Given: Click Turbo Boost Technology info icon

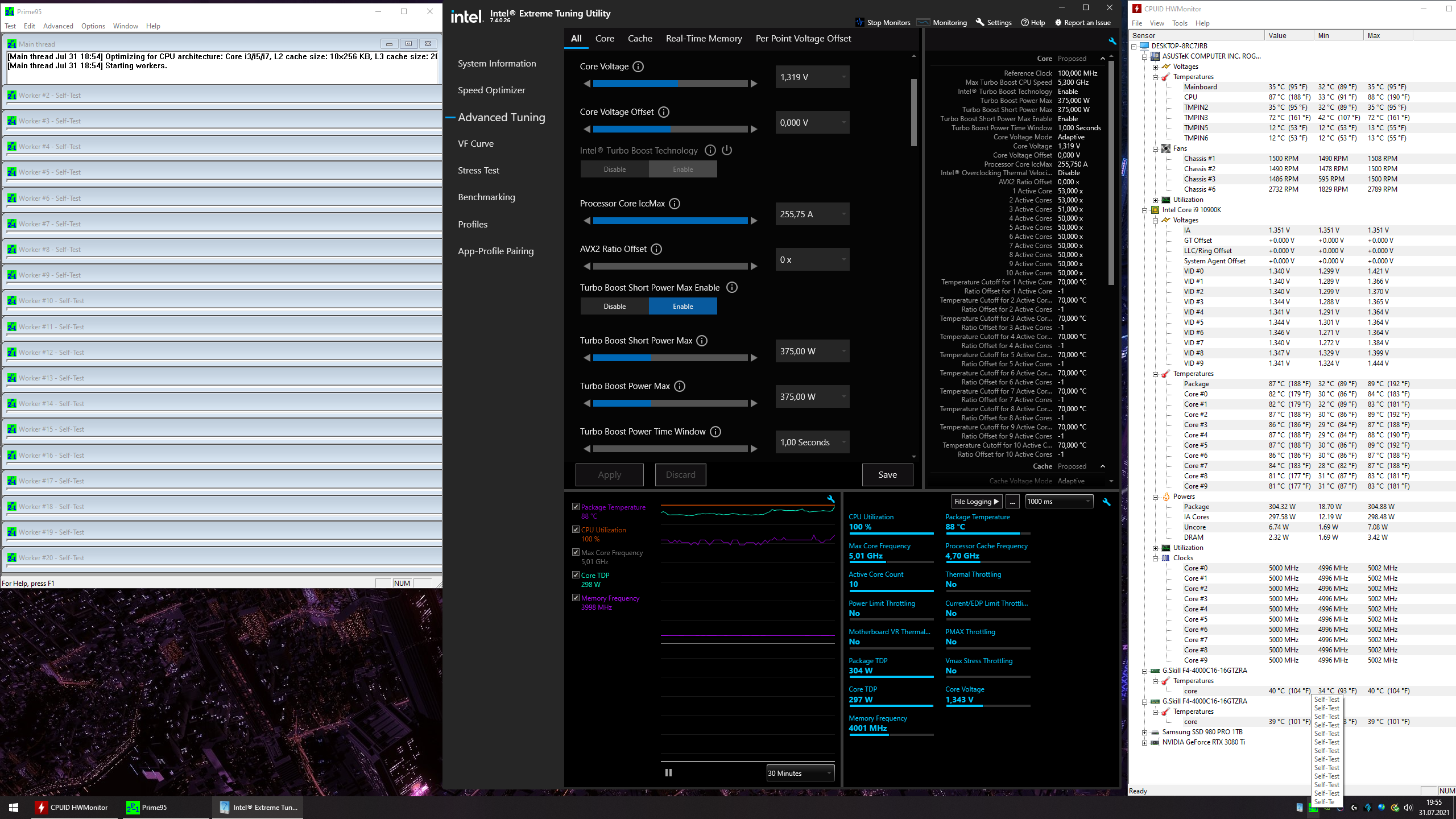Looking at the screenshot, I should [x=710, y=150].
